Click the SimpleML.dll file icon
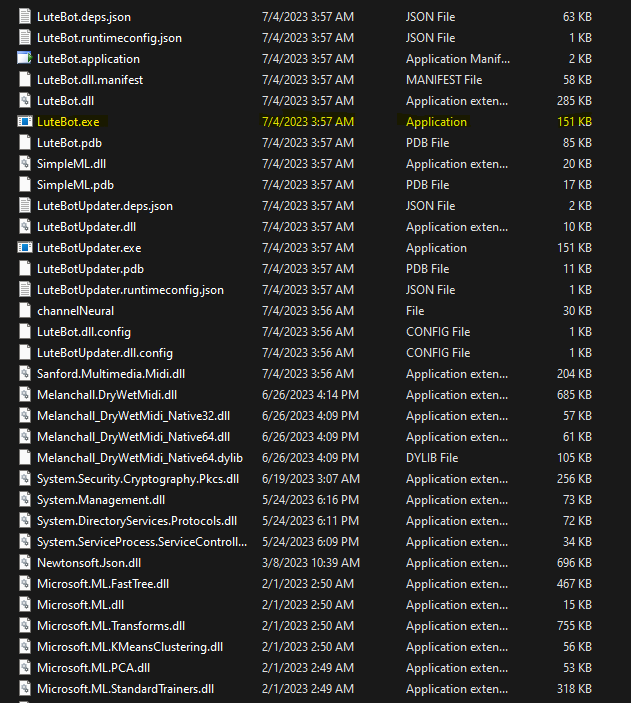The height and width of the screenshot is (703, 631). tap(25, 164)
